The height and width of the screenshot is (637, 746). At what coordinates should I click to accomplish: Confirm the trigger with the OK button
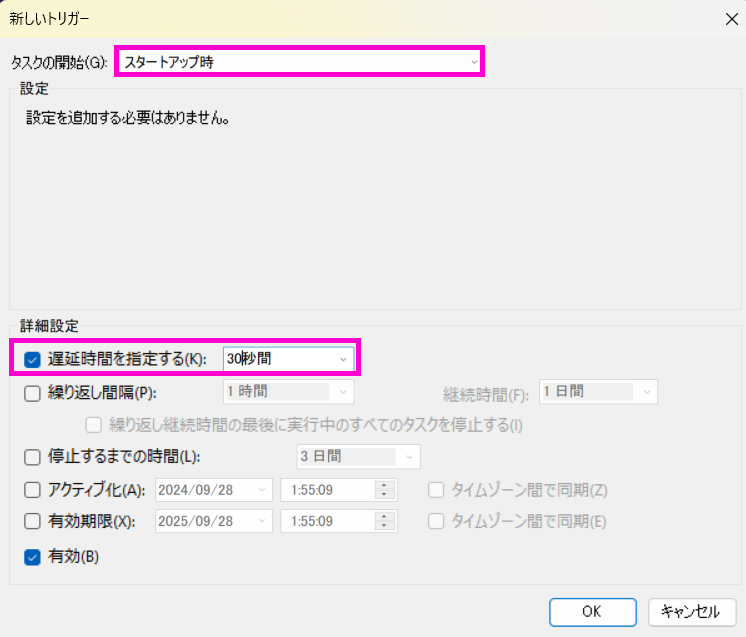(593, 612)
